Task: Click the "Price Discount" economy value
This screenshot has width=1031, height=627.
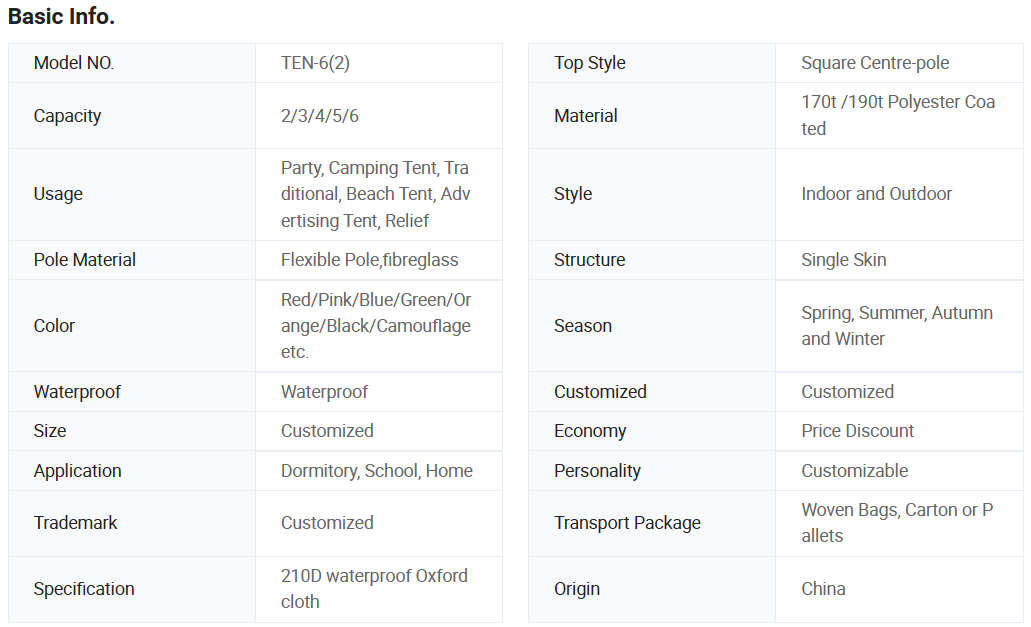Action: pos(857,431)
